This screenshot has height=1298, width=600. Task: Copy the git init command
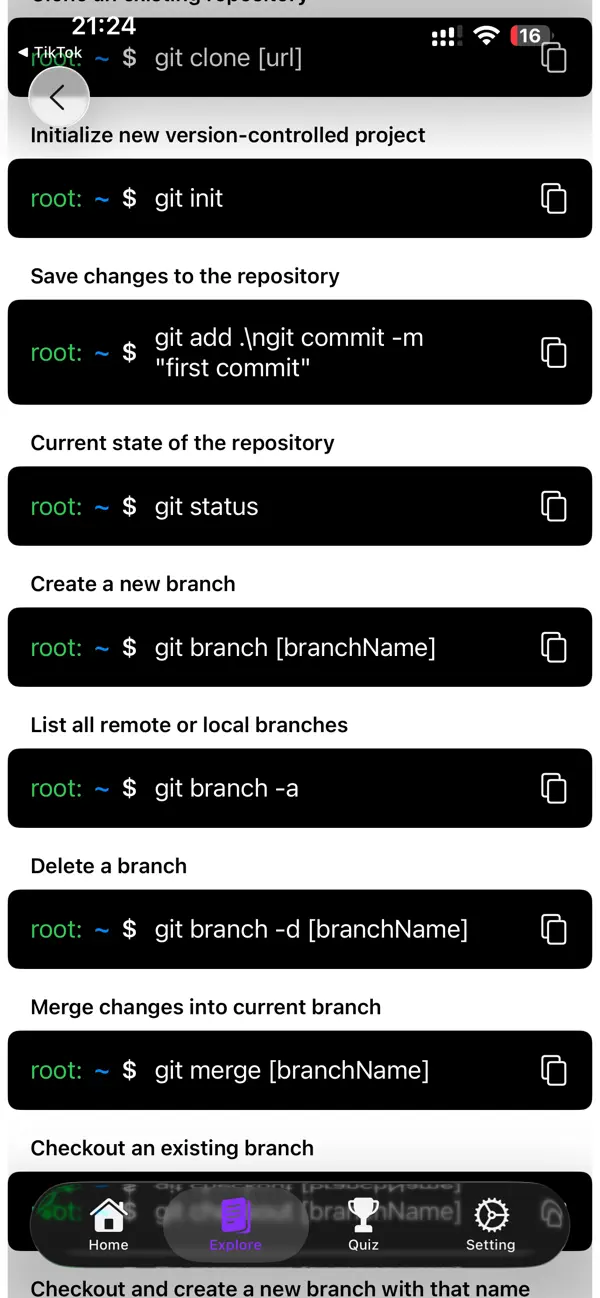pos(553,198)
